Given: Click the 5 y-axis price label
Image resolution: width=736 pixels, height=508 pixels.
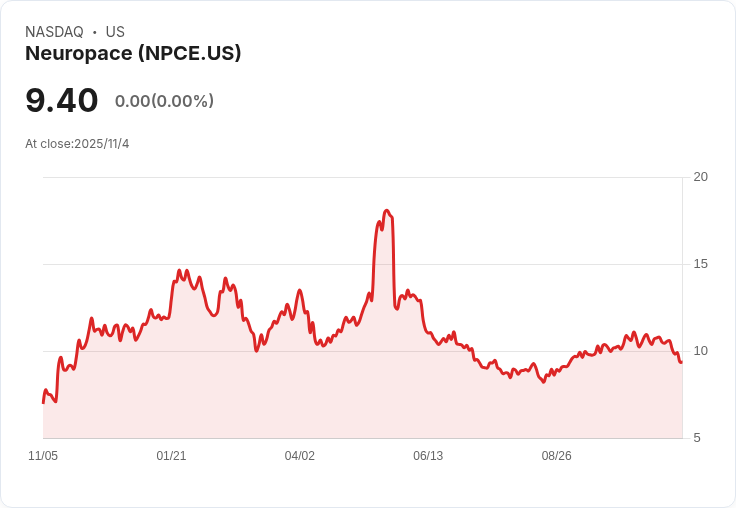Looking at the screenshot, I should 697,438.
